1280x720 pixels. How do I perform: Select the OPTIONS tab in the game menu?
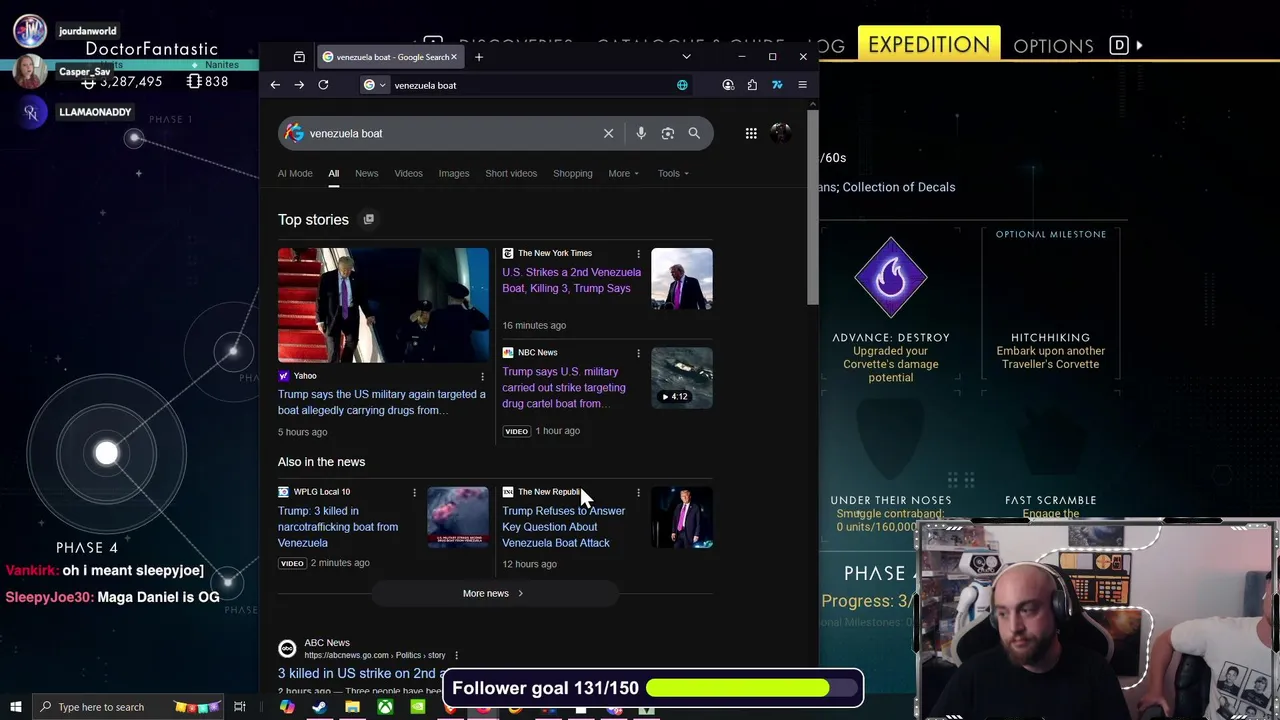click(x=1053, y=46)
